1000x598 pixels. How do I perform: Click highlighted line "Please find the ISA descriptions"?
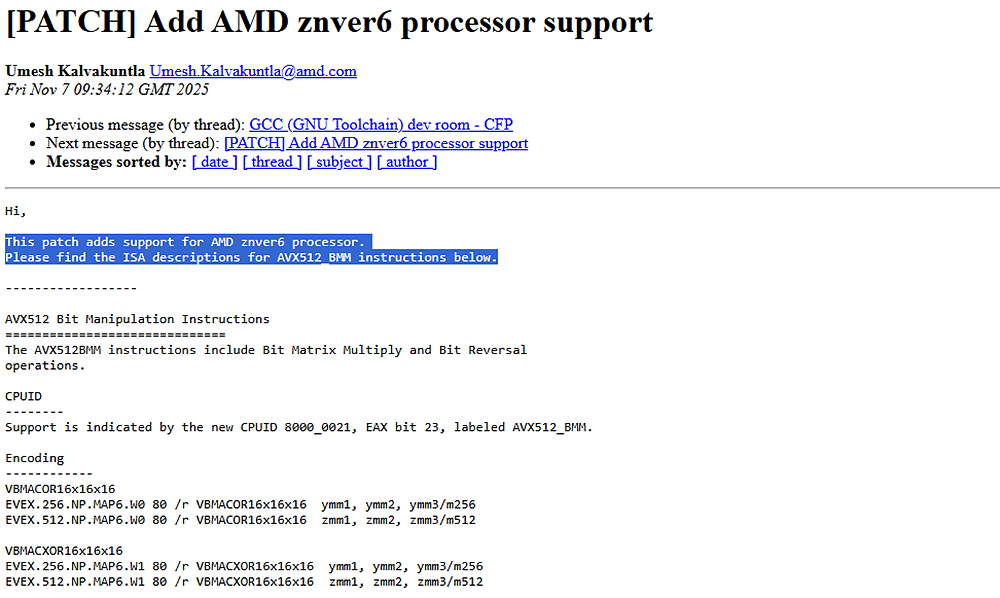coord(250,257)
